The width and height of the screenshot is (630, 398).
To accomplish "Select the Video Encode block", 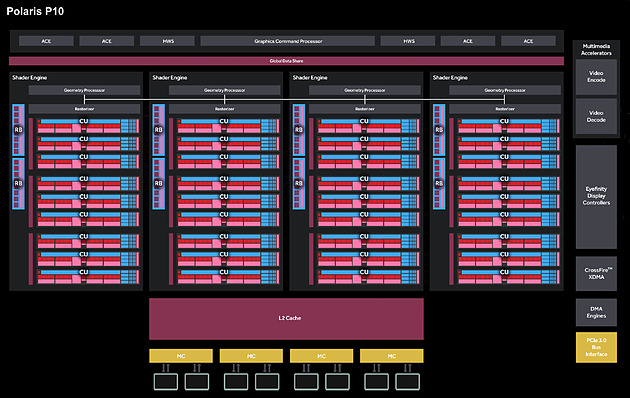I will (x=596, y=77).
